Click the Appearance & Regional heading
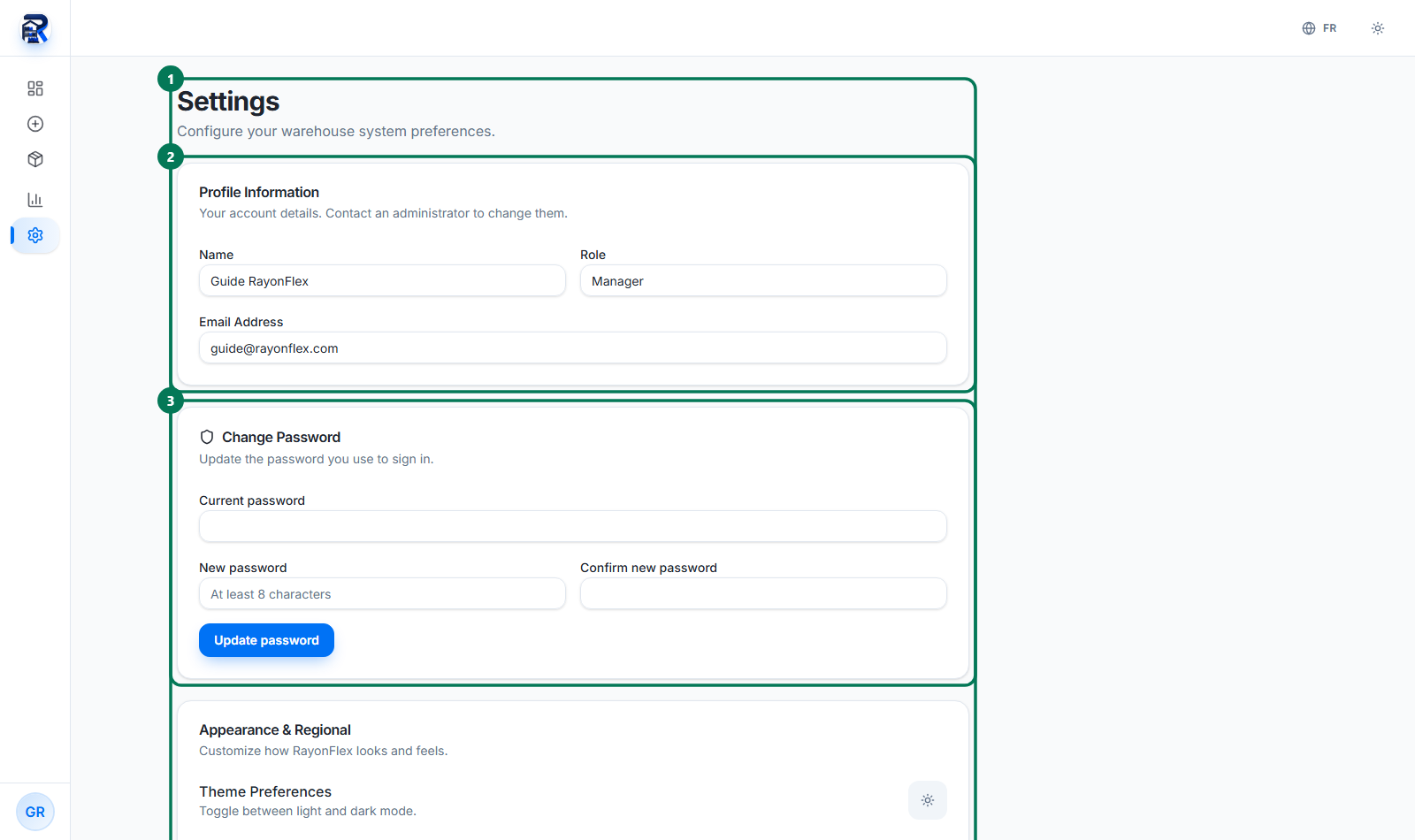The image size is (1415, 840). point(275,729)
